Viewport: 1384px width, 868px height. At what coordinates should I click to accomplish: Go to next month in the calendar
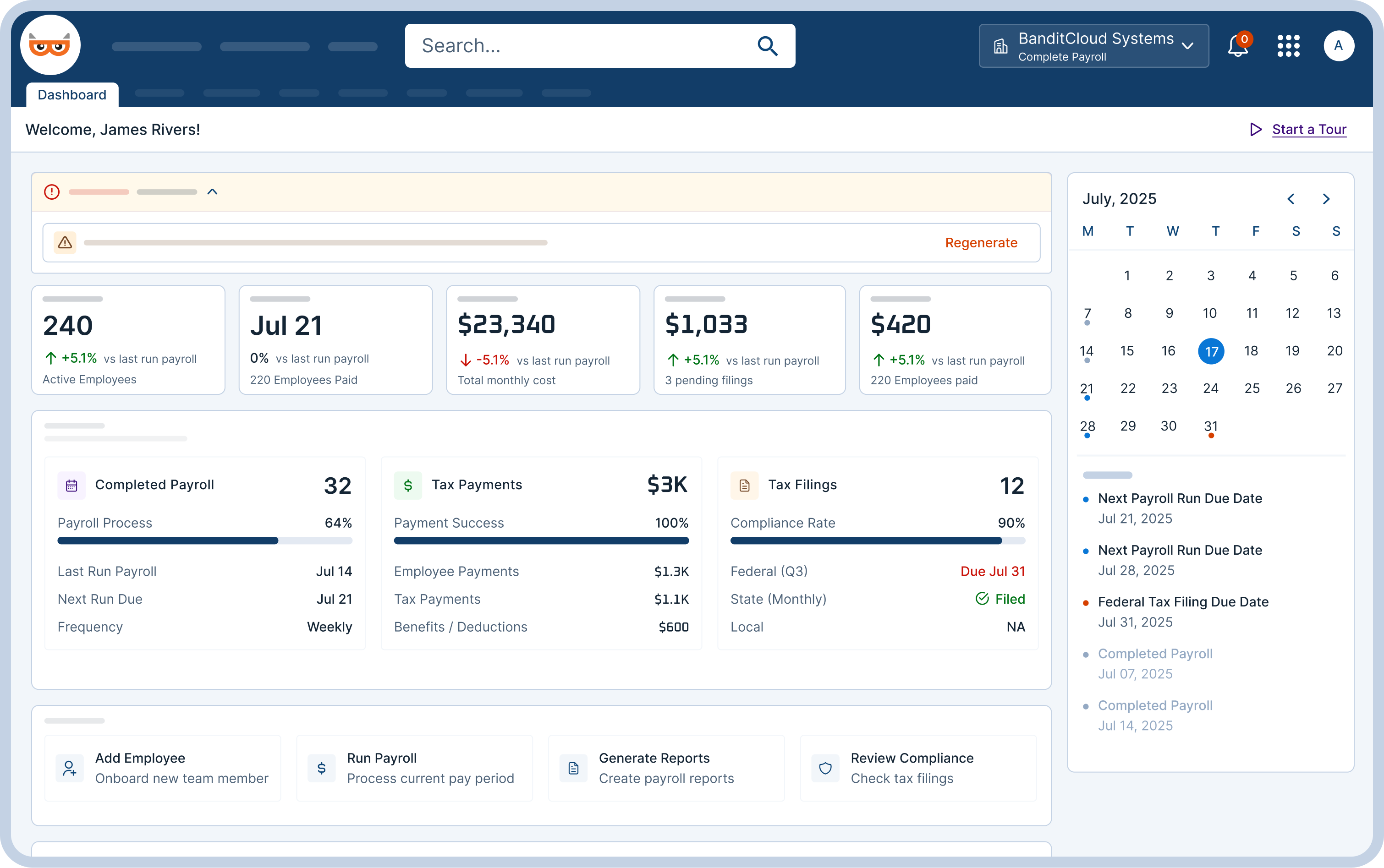point(1325,199)
